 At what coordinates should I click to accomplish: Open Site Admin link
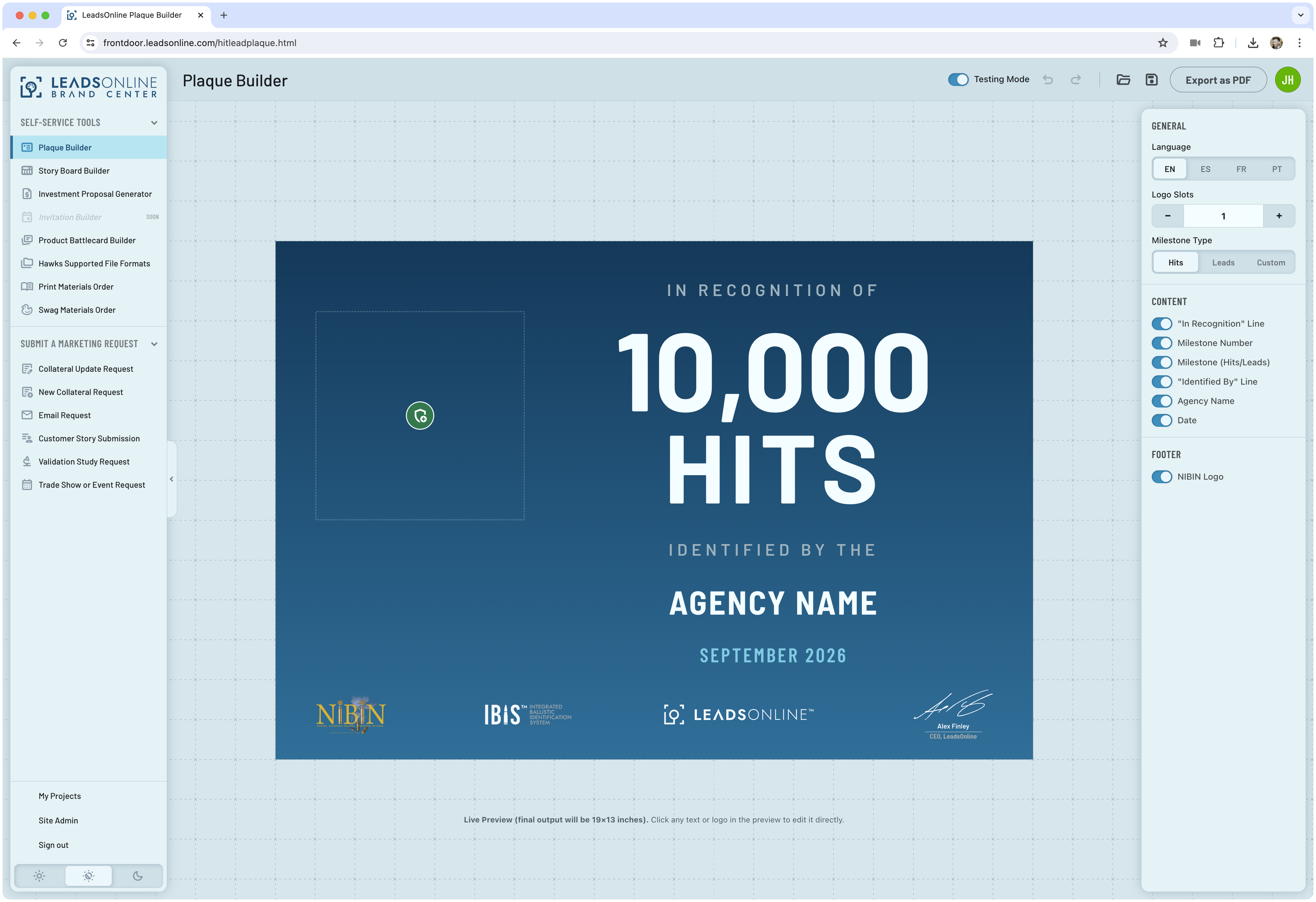click(x=58, y=820)
